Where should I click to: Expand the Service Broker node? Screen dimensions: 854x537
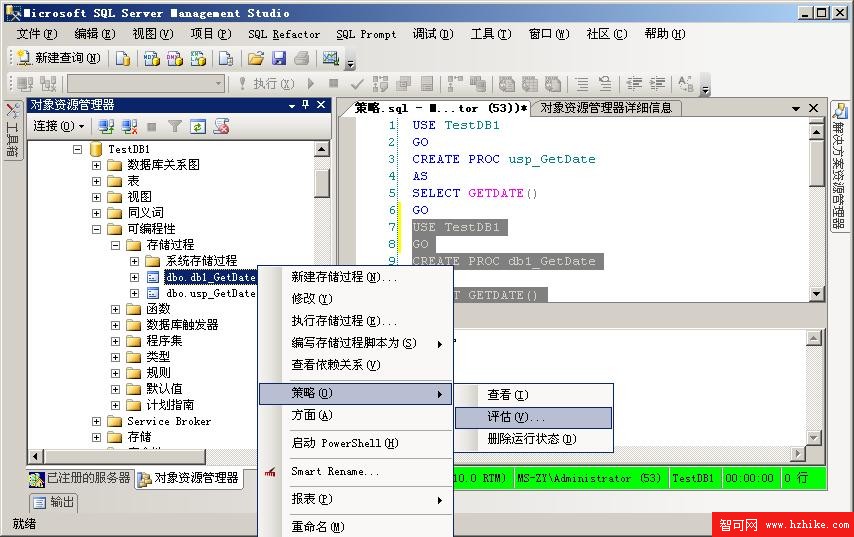96,421
